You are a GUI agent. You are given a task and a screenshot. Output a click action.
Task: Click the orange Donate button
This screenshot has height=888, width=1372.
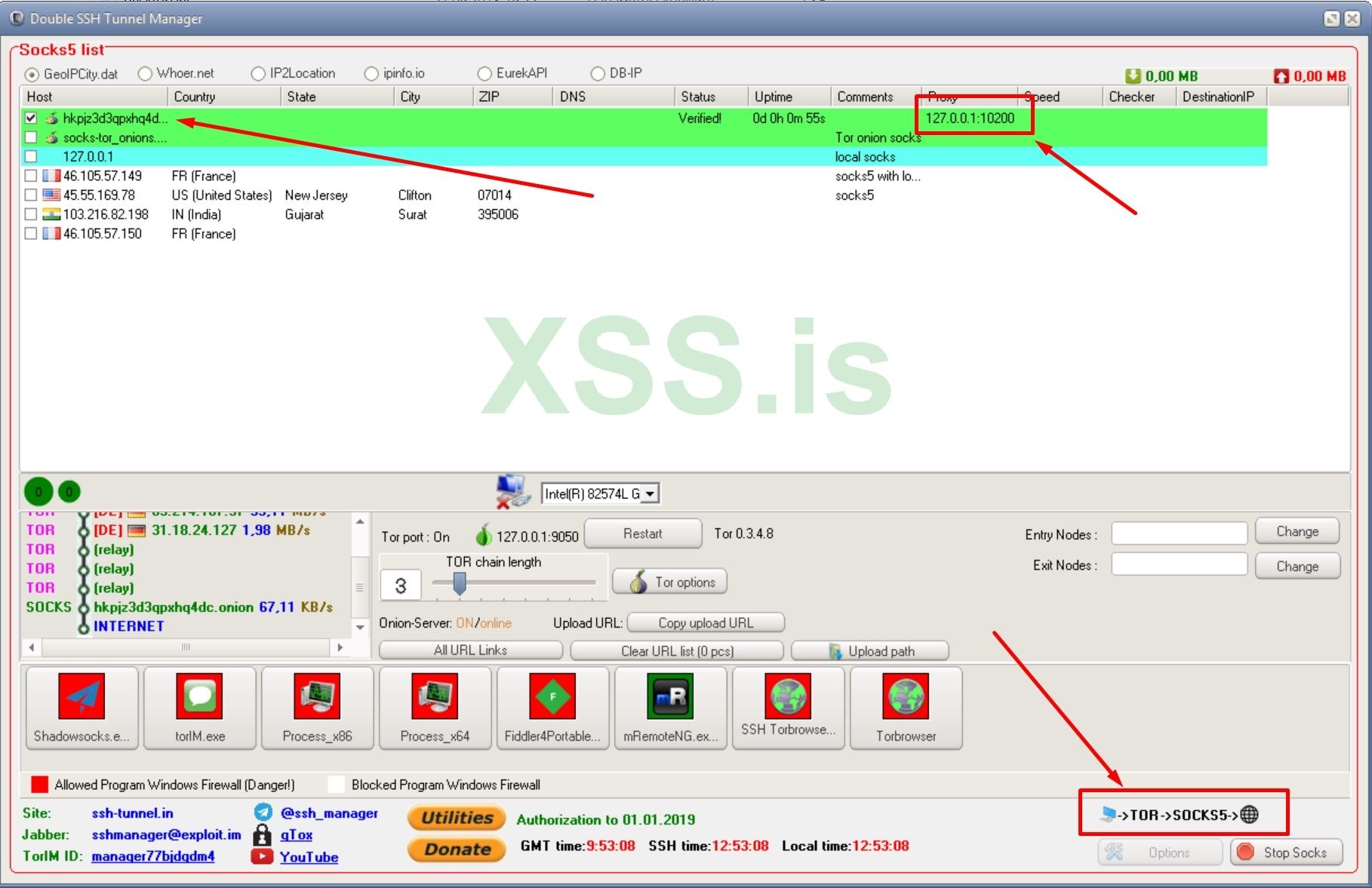click(x=457, y=850)
